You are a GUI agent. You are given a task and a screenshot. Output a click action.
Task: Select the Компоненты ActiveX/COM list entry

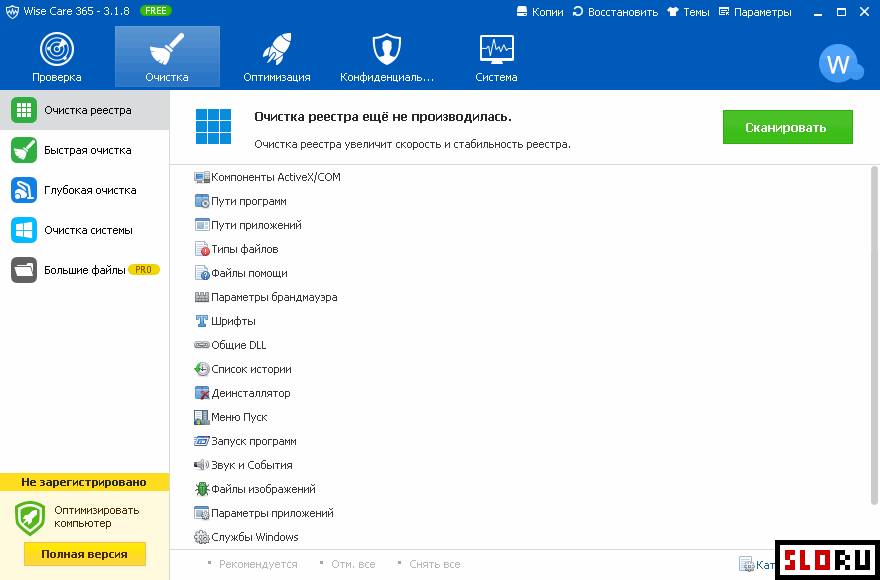pos(275,177)
